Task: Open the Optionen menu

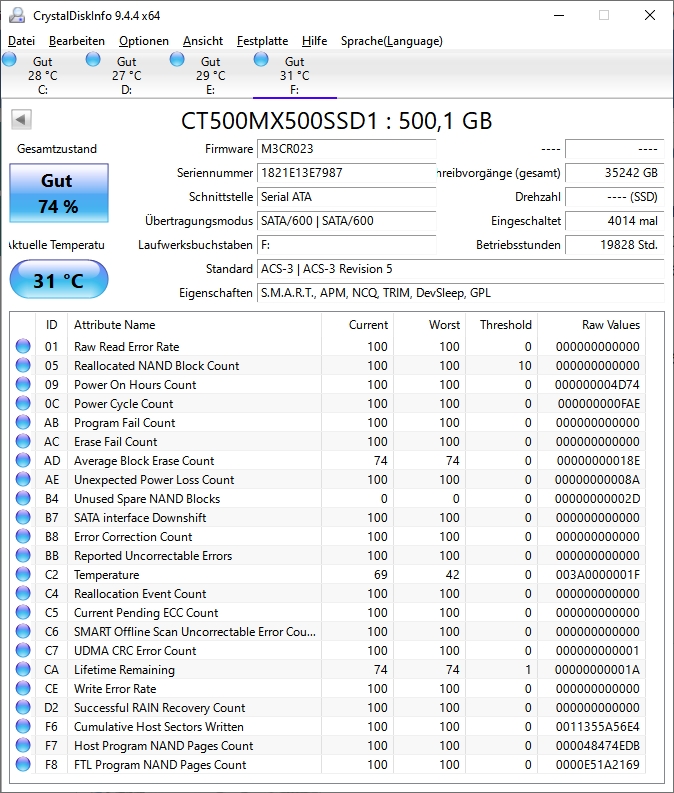Action: [144, 41]
